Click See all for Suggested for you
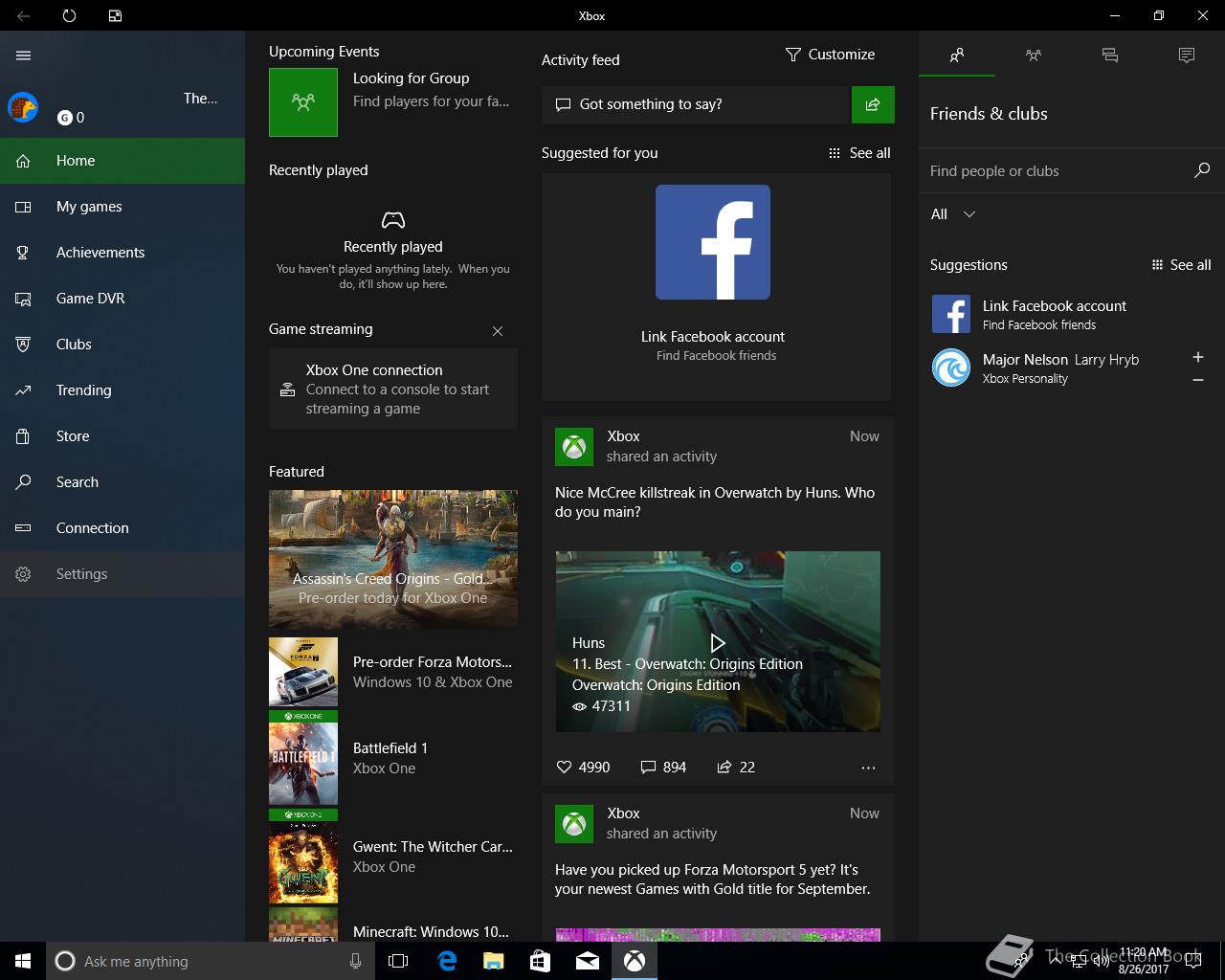Viewport: 1225px width, 980px height. (x=859, y=153)
